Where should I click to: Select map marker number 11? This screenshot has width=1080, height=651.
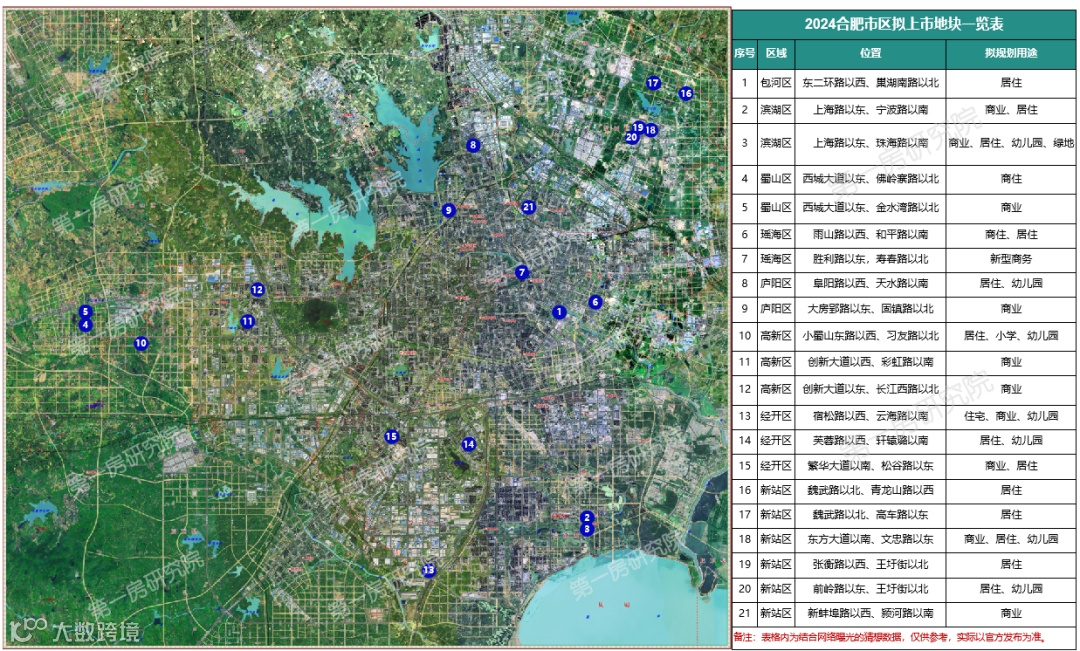pos(247,321)
